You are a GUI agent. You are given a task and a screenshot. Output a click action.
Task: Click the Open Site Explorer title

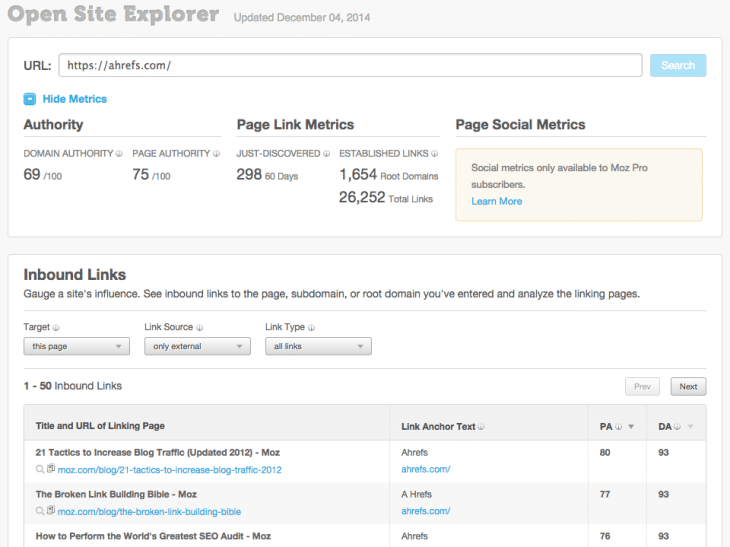(x=113, y=14)
